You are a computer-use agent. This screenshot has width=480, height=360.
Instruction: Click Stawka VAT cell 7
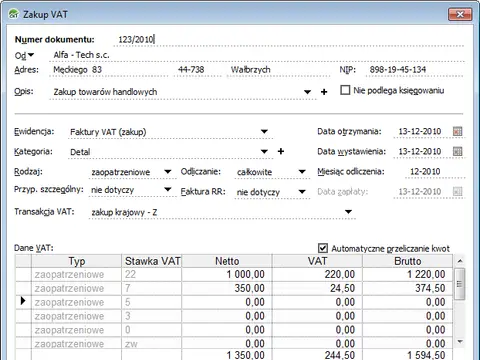tap(152, 288)
